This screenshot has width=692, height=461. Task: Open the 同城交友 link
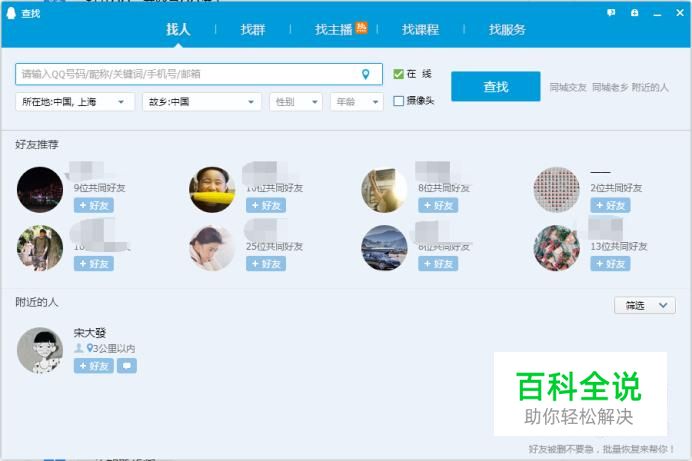click(x=568, y=87)
